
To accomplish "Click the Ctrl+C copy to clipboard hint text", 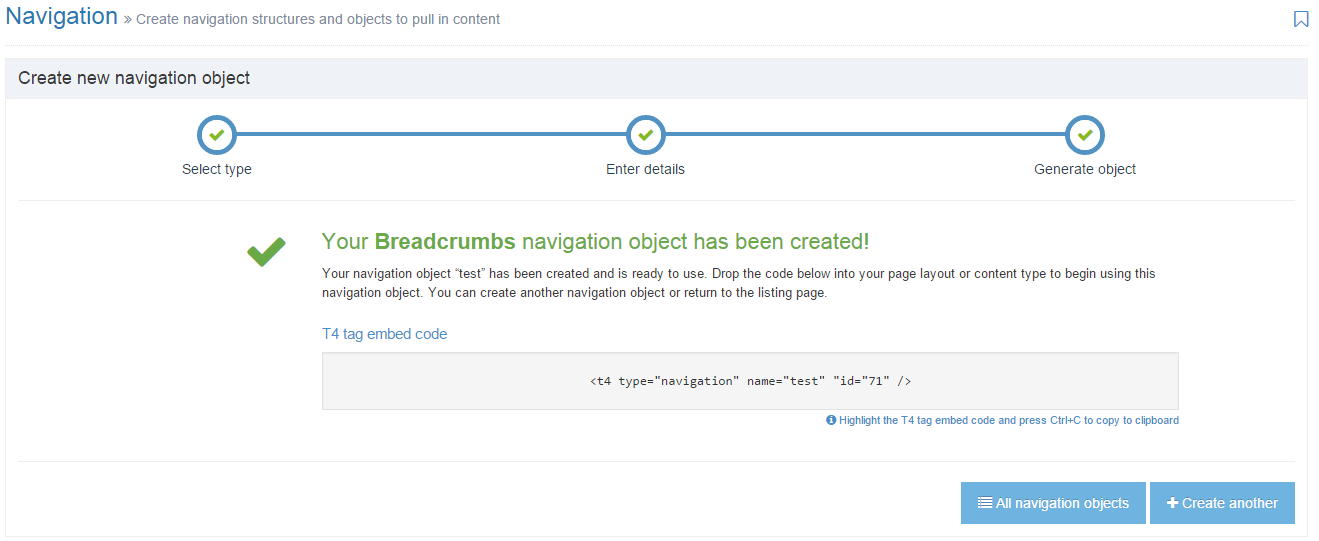I will 1009,421.
